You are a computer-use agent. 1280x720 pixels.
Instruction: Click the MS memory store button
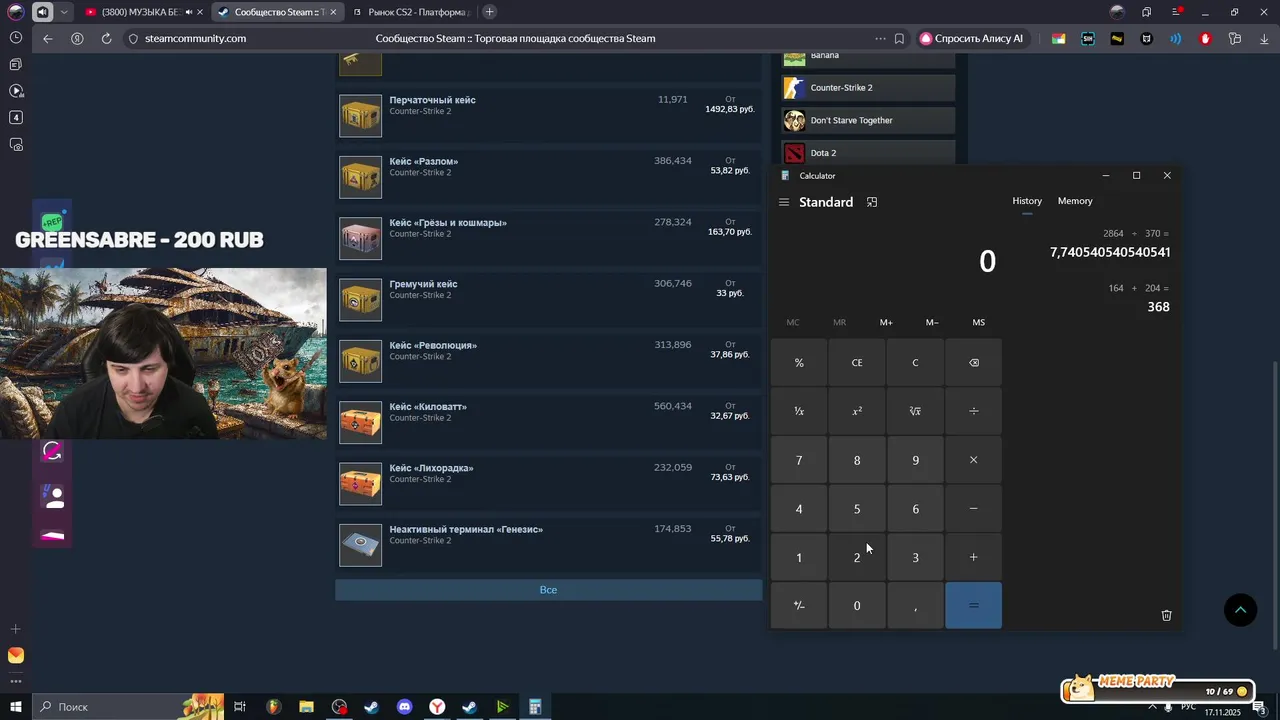tap(978, 322)
